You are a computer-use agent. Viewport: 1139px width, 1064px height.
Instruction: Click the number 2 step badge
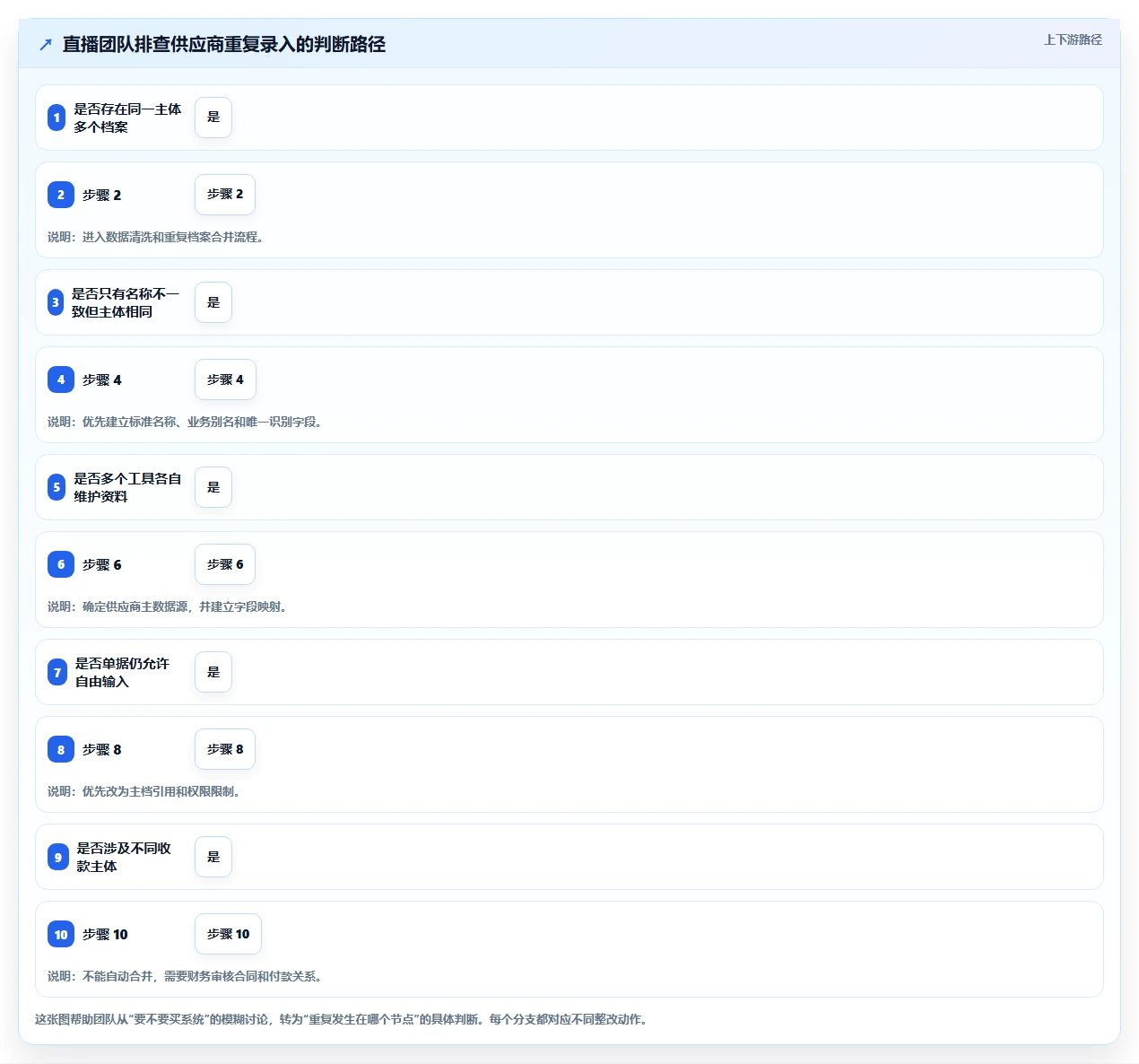pos(61,195)
